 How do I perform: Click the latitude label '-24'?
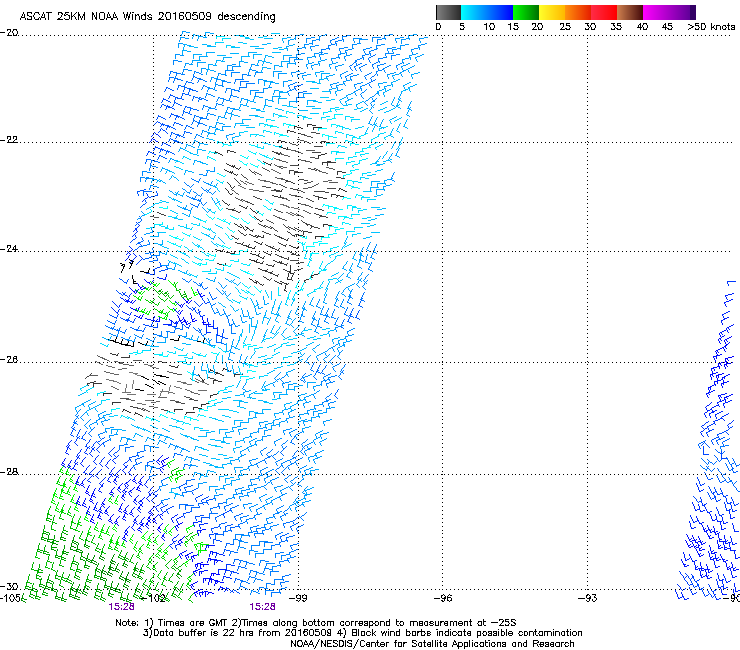pyautogui.click(x=9, y=248)
